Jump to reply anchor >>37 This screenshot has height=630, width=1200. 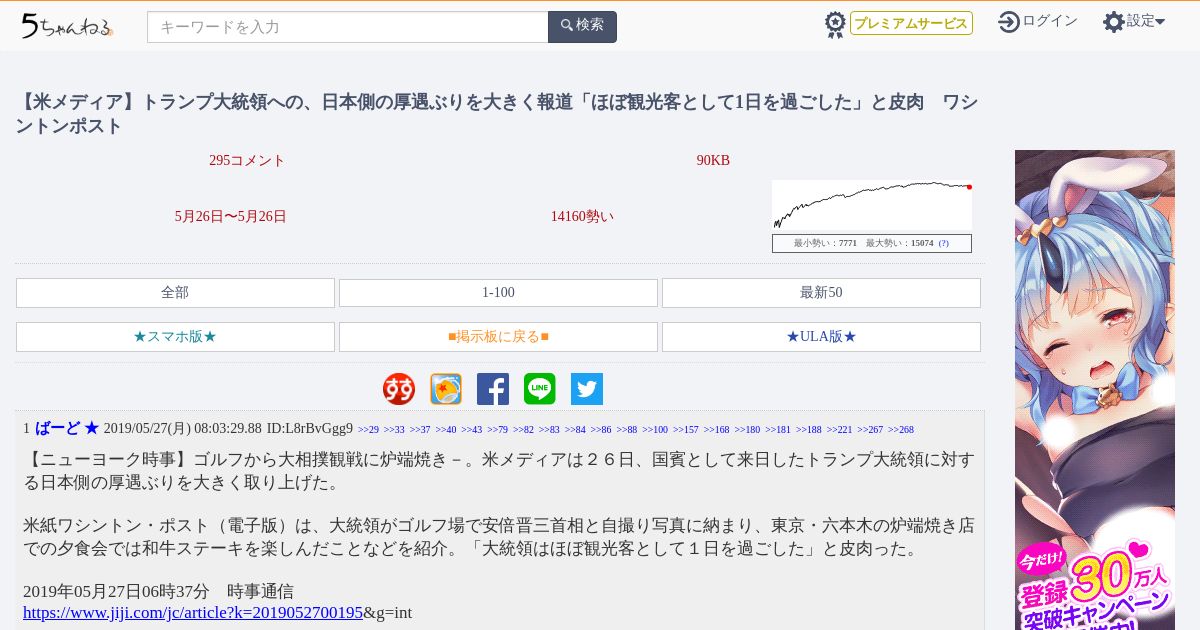pyautogui.click(x=420, y=430)
